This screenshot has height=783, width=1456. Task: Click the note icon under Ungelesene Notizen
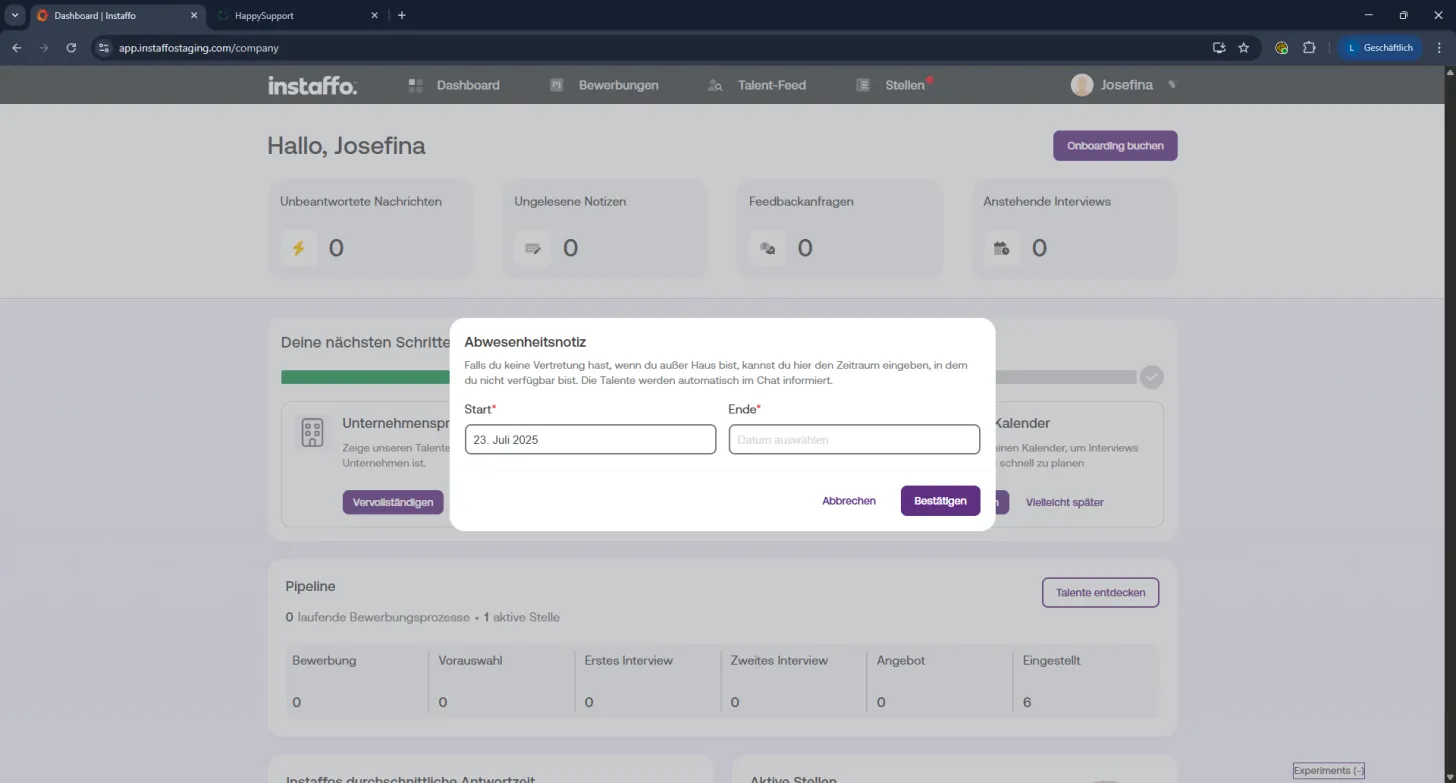532,248
